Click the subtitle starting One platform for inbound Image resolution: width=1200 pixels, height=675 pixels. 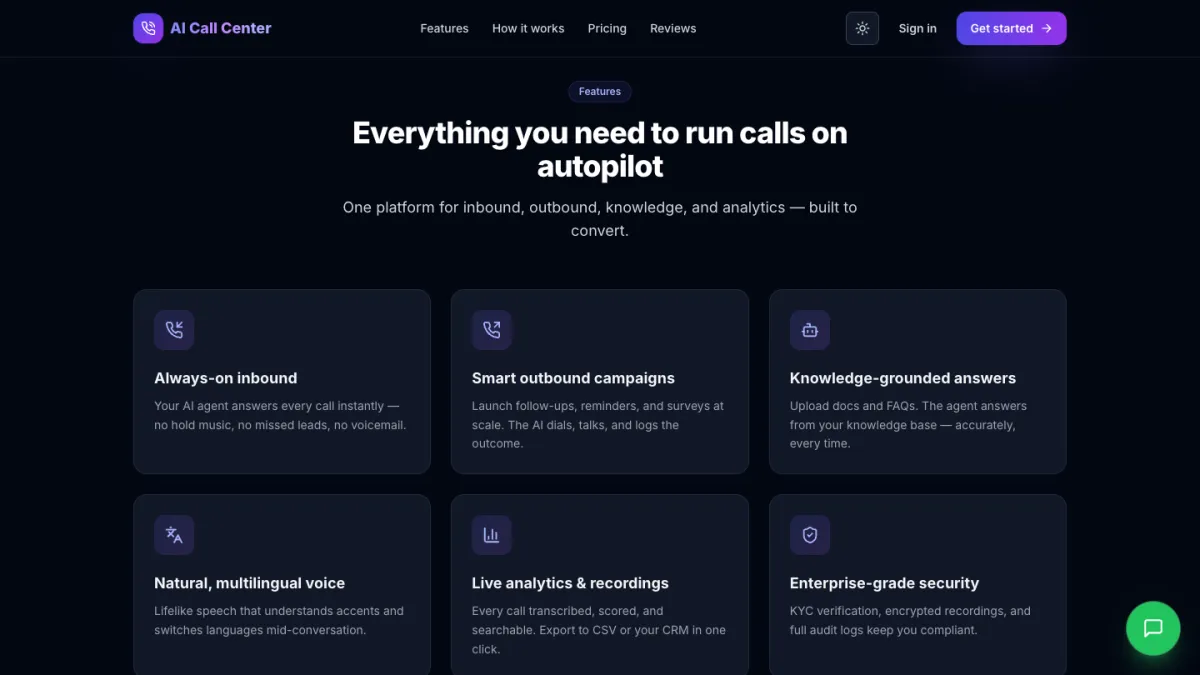click(600, 219)
